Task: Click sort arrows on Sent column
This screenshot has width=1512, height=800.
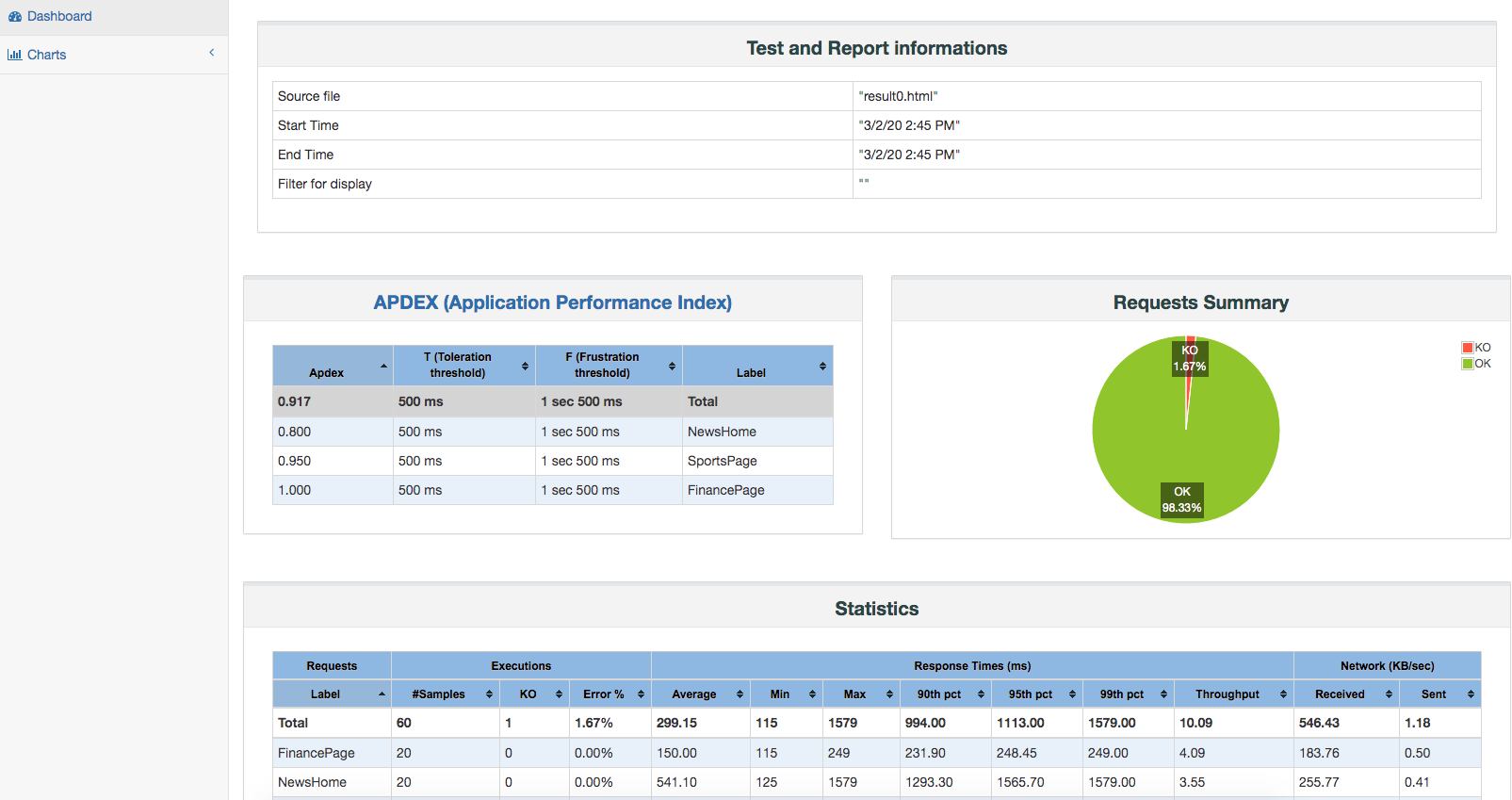Action: tap(1471, 694)
